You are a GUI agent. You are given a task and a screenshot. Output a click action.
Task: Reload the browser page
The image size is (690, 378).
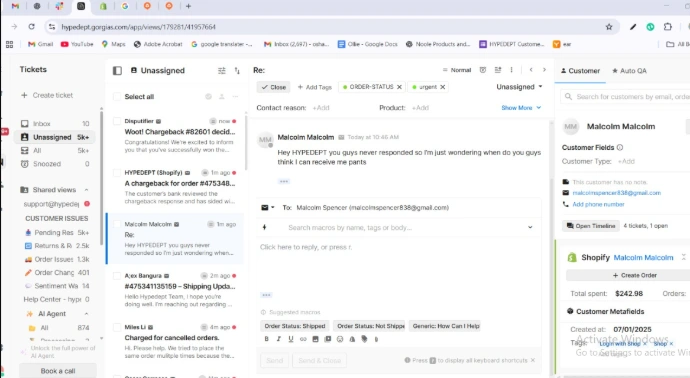pos(32,27)
